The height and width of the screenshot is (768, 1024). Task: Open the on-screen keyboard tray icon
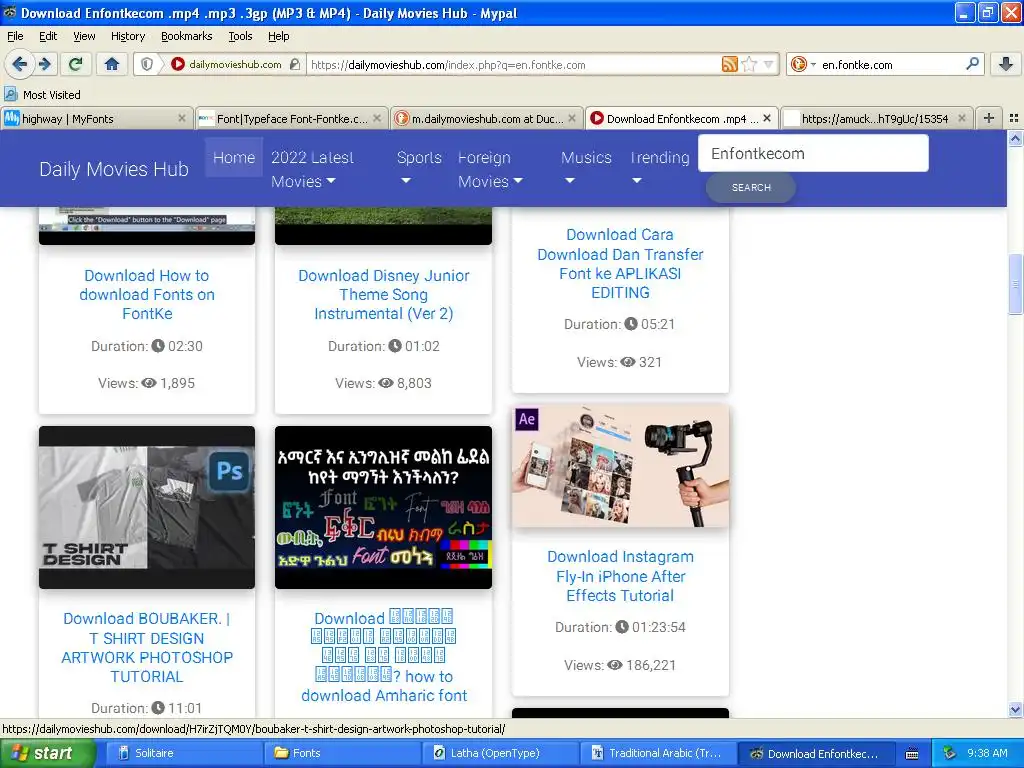click(912, 754)
